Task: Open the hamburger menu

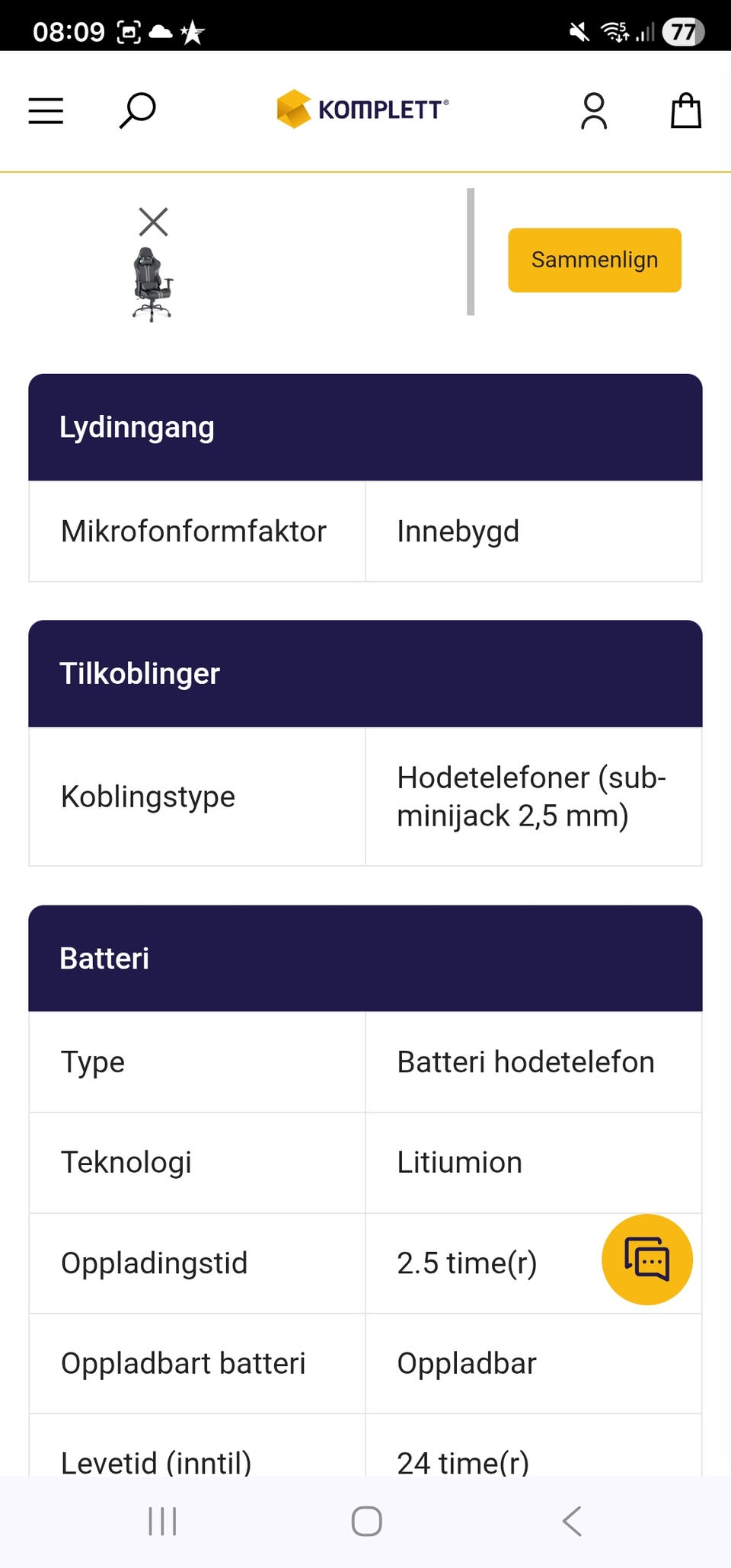Action: coord(46,111)
